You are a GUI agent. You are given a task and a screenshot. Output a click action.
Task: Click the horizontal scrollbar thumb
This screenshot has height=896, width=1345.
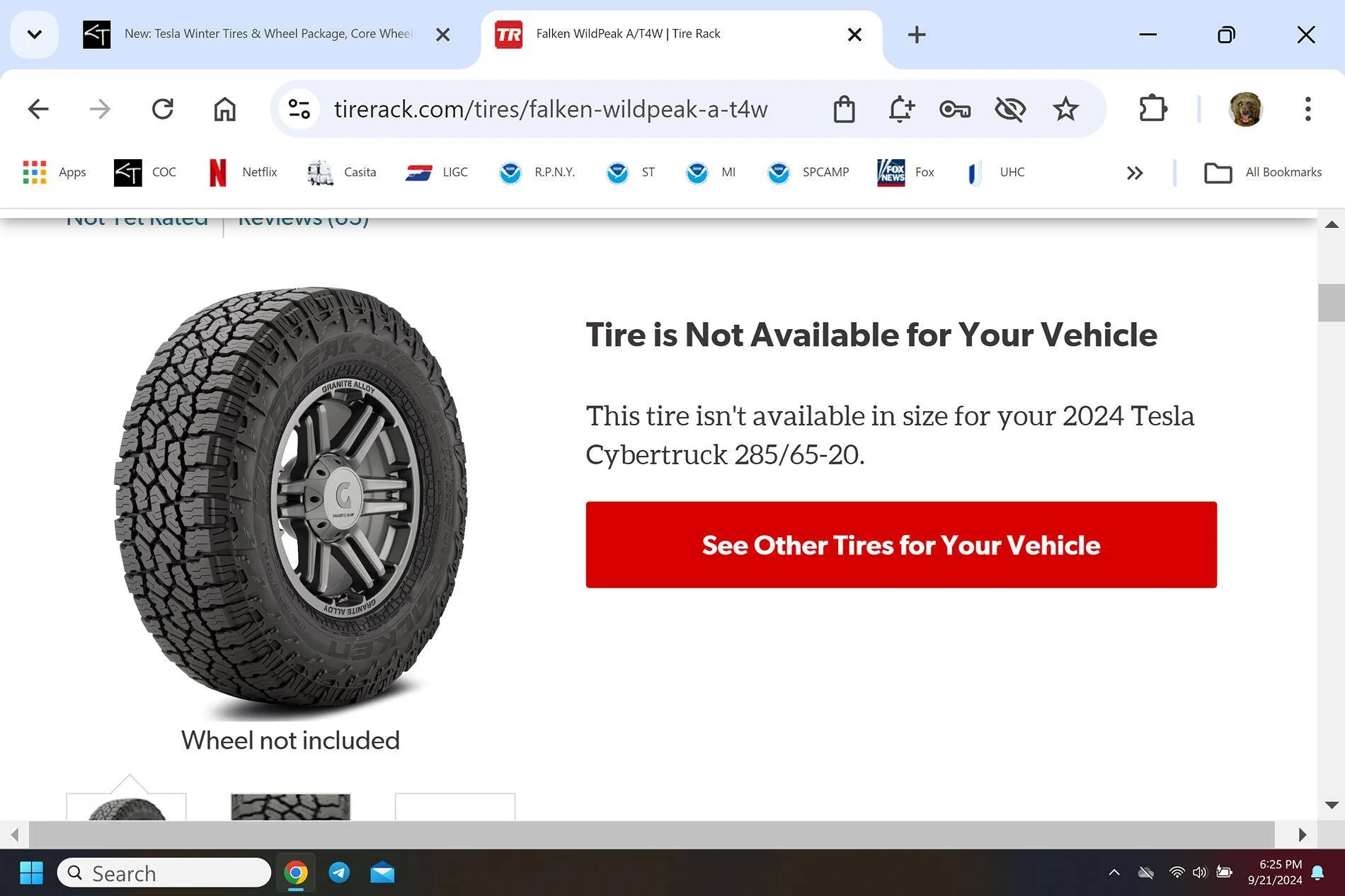(x=651, y=834)
